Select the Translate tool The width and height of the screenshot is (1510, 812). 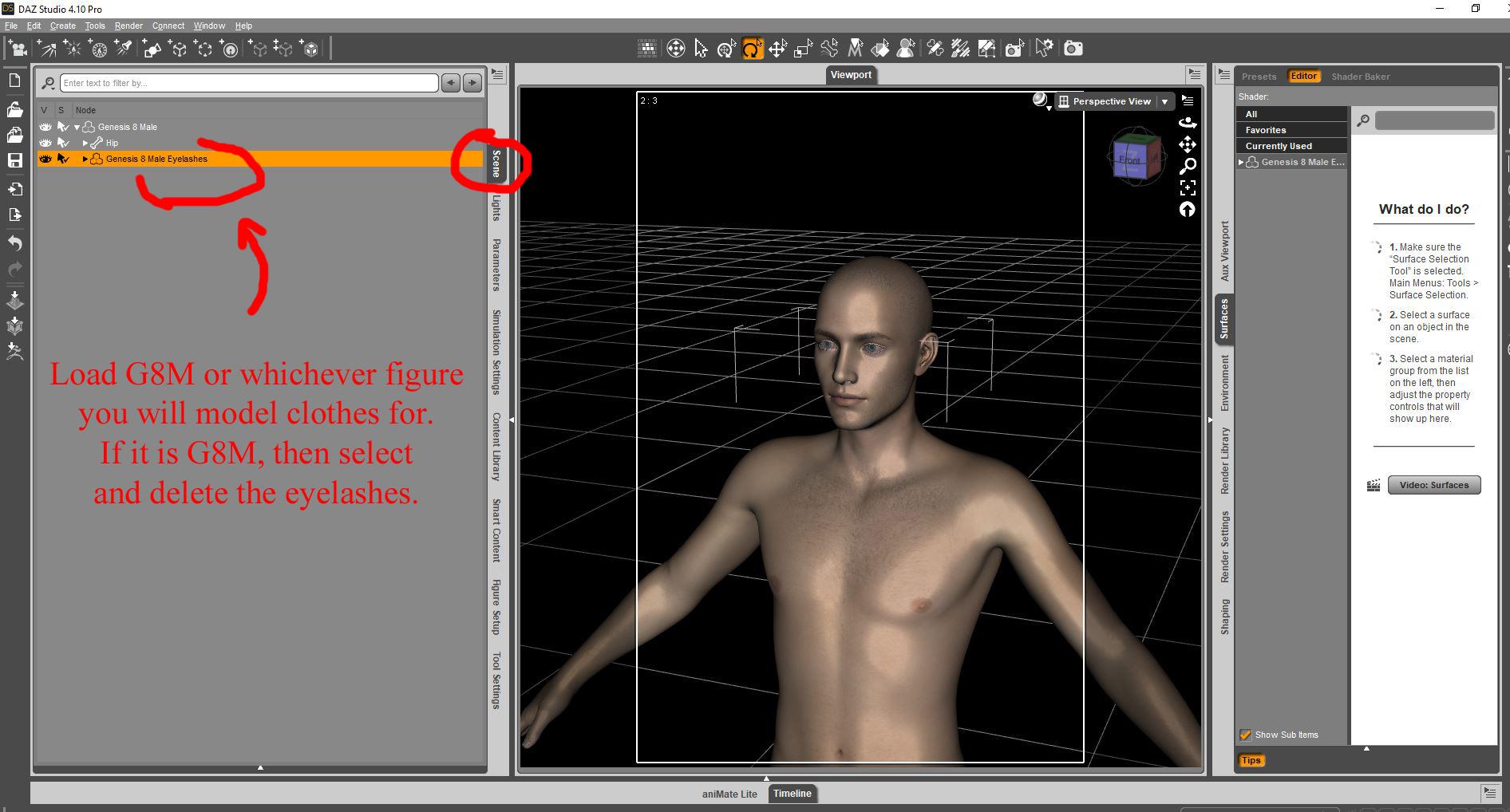coord(777,49)
